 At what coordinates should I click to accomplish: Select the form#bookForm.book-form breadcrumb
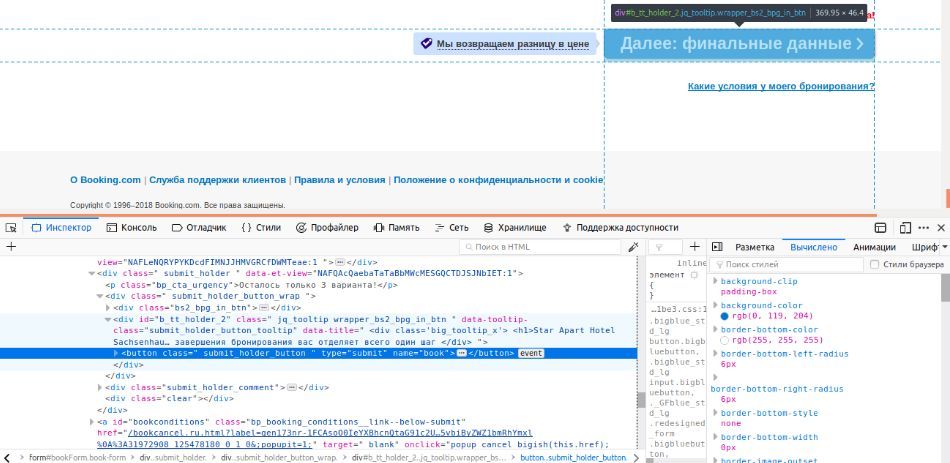78,458
